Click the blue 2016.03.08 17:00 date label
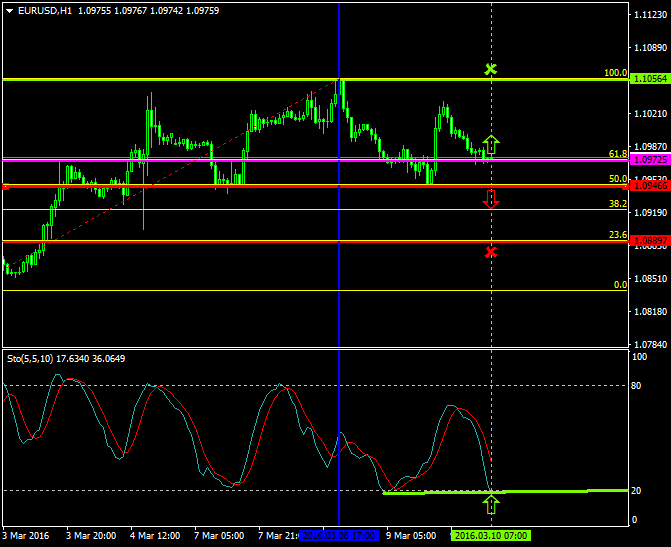 [339, 536]
